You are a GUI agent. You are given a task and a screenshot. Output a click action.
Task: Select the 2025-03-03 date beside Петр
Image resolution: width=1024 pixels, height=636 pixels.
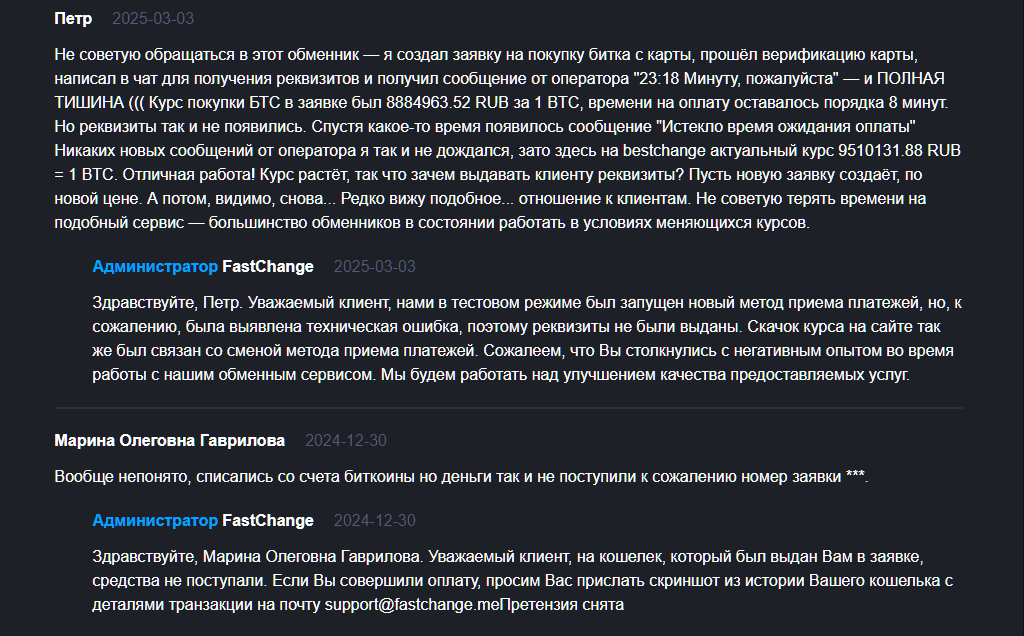tap(153, 18)
